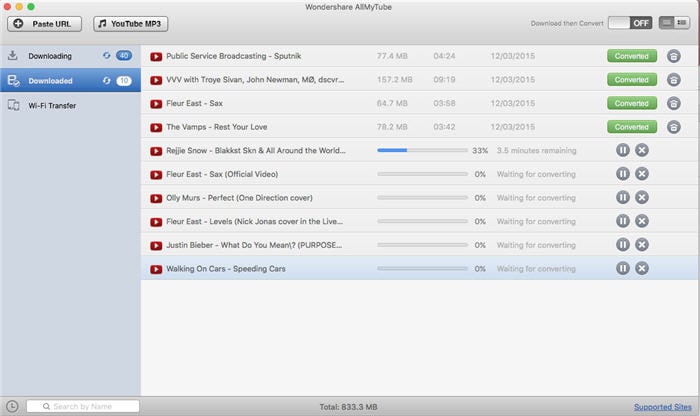Click the Paste URL button
The width and height of the screenshot is (700, 416).
(44, 24)
